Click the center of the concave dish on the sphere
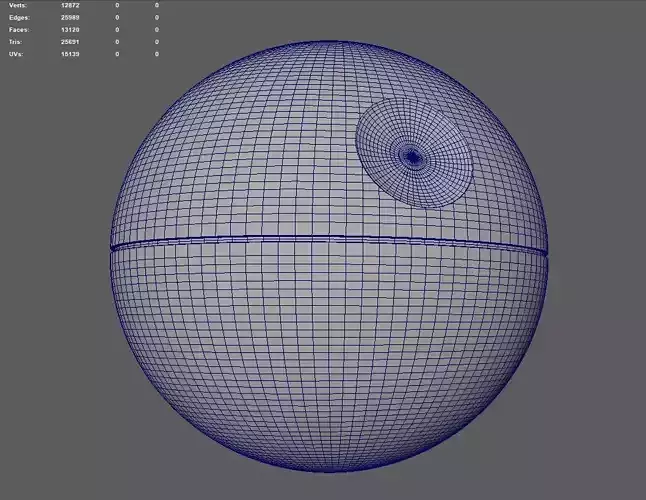 click(412, 157)
